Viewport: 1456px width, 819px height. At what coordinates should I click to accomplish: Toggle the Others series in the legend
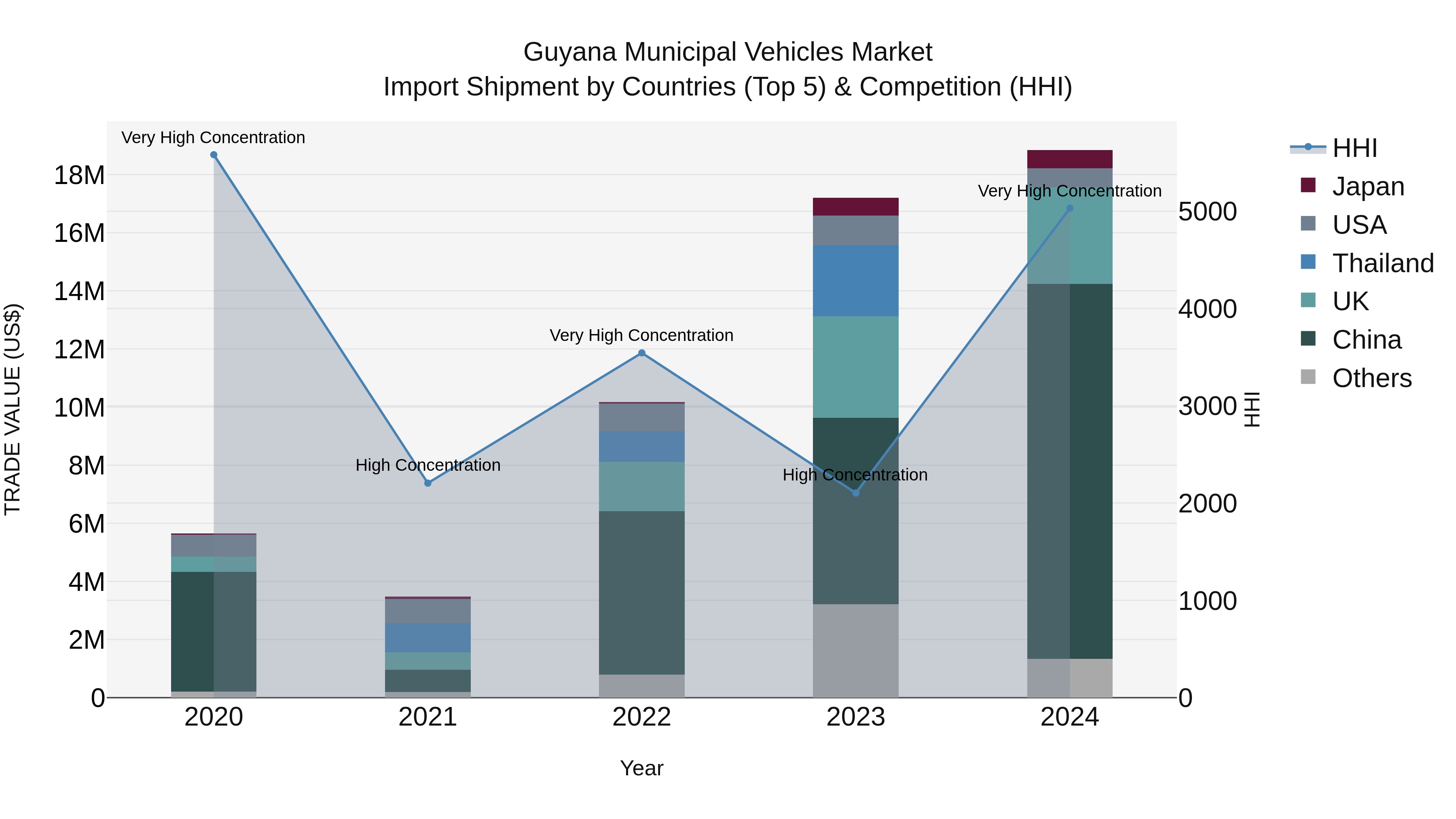[x=1356, y=378]
